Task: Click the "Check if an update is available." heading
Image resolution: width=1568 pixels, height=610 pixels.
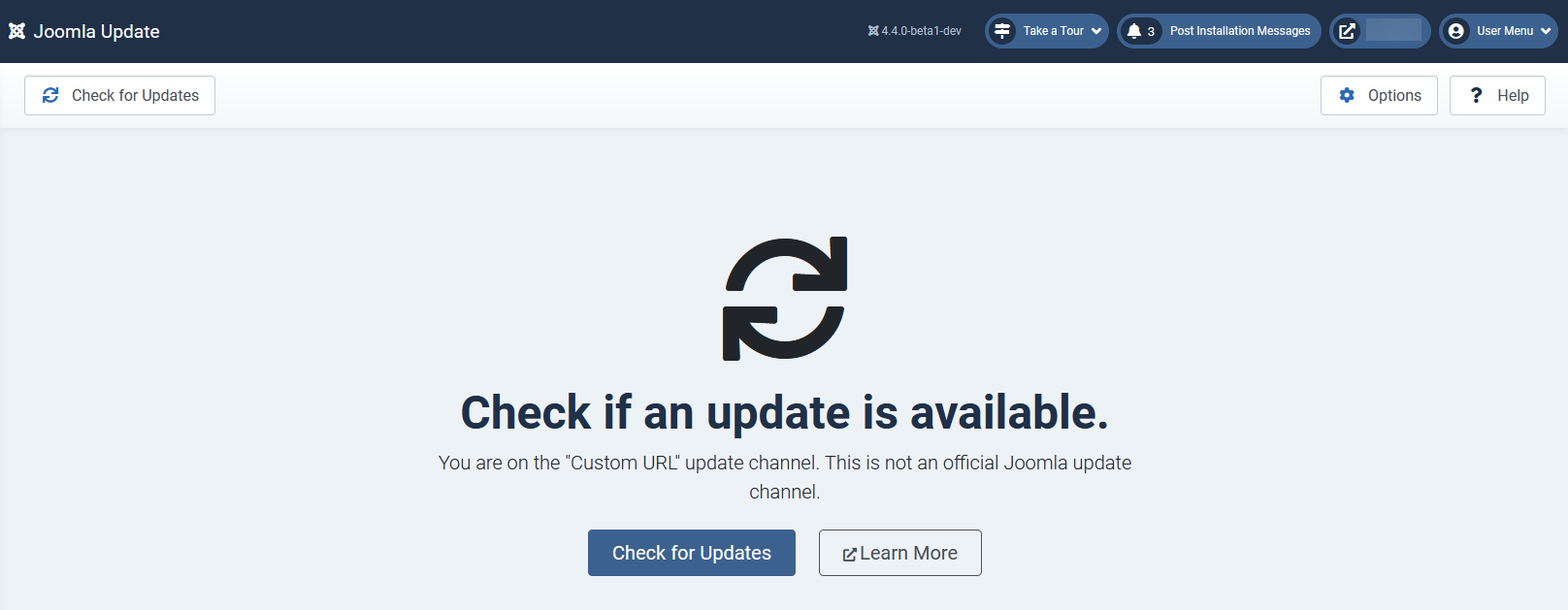Action: [784, 412]
